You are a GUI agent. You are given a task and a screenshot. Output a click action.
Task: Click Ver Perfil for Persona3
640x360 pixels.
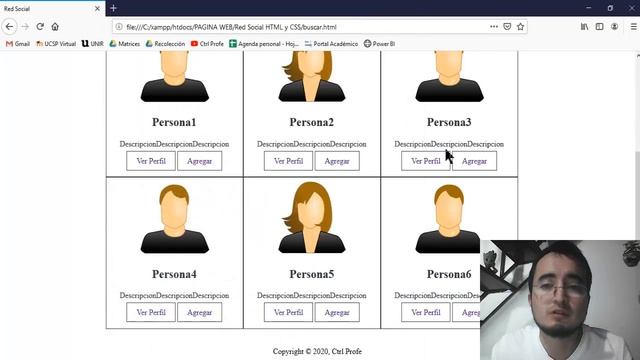[x=426, y=161]
